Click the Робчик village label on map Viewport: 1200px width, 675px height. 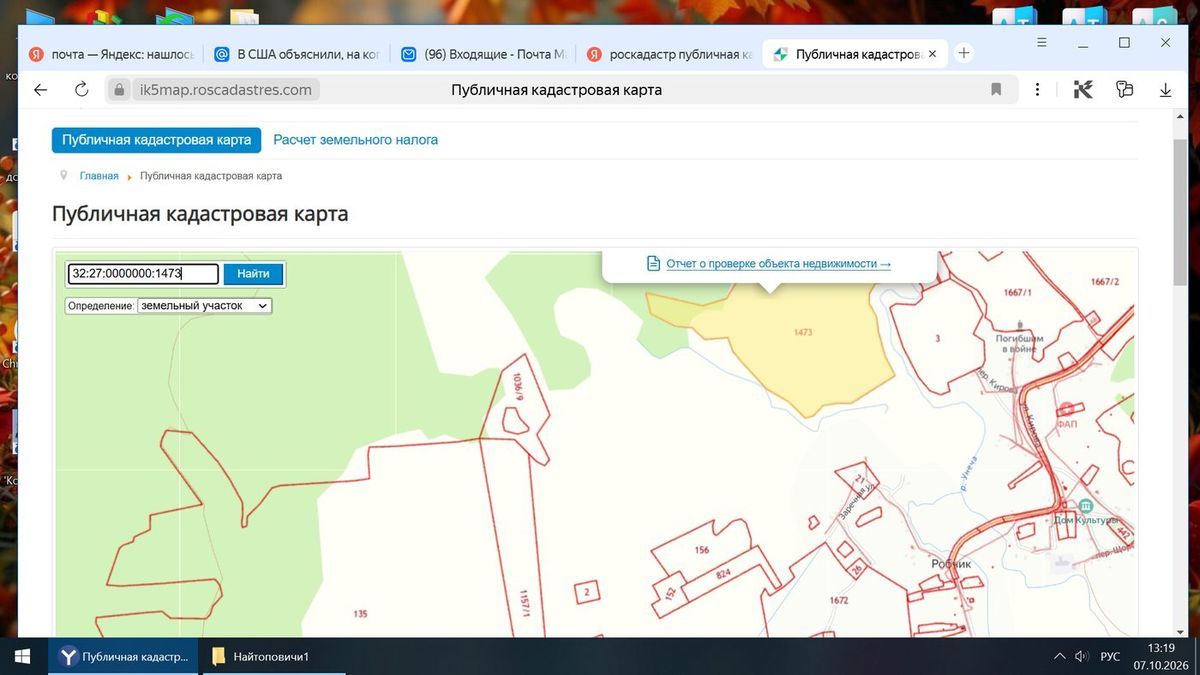click(951, 564)
